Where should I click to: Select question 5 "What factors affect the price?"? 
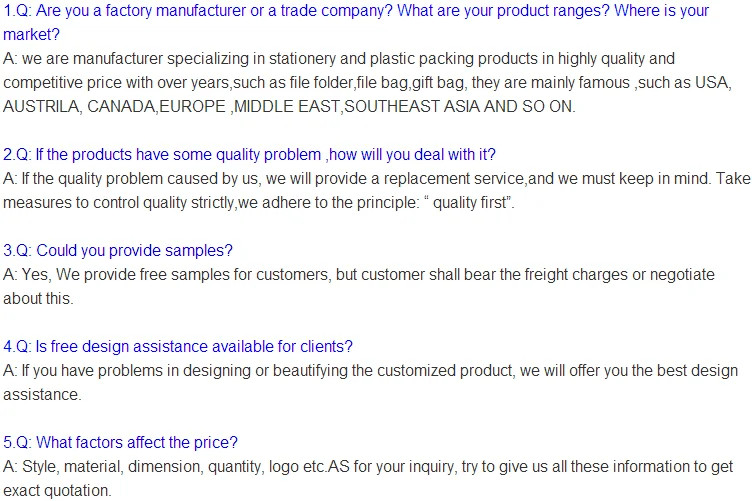[x=120, y=442]
